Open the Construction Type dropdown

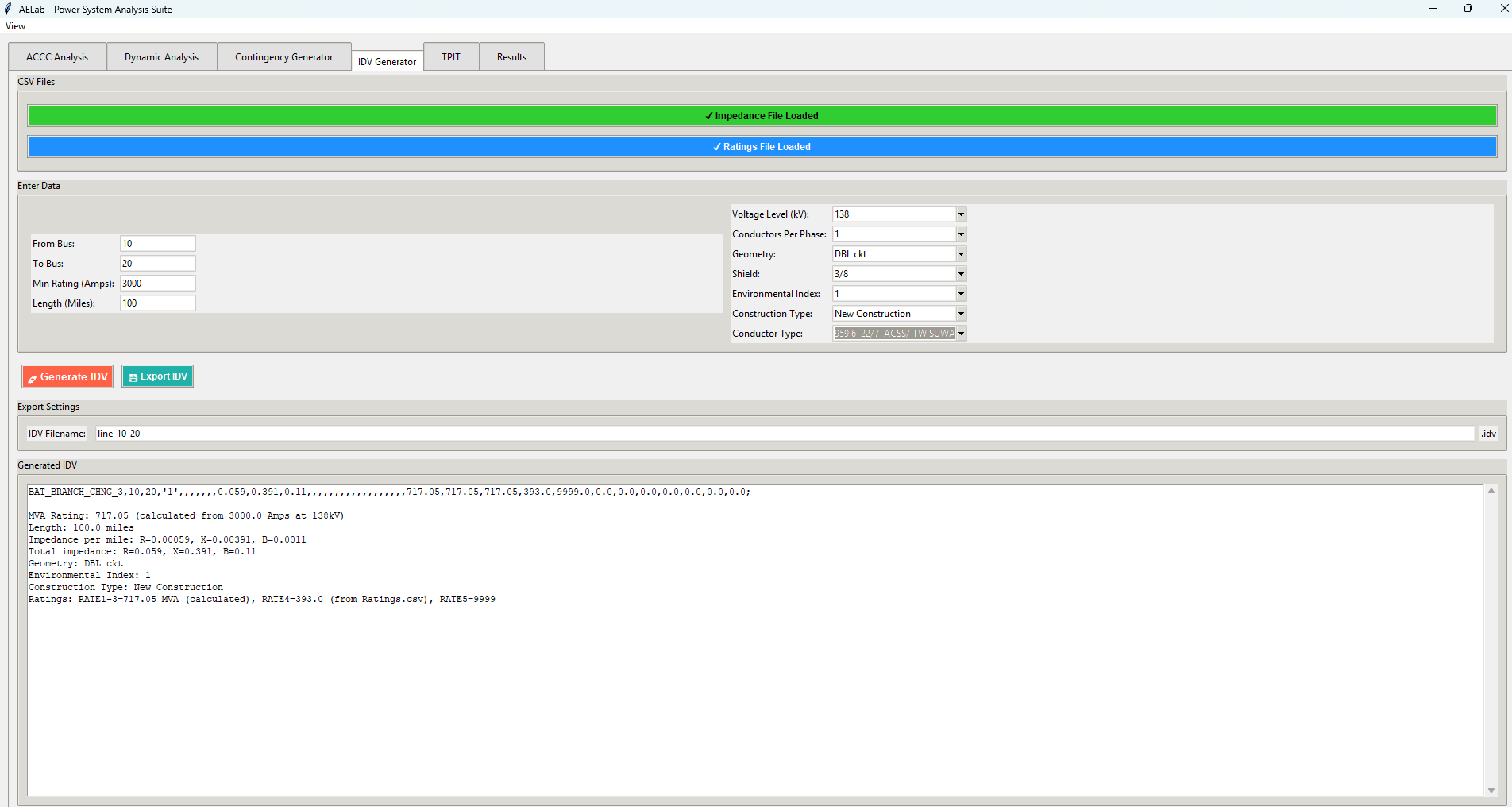tap(961, 314)
